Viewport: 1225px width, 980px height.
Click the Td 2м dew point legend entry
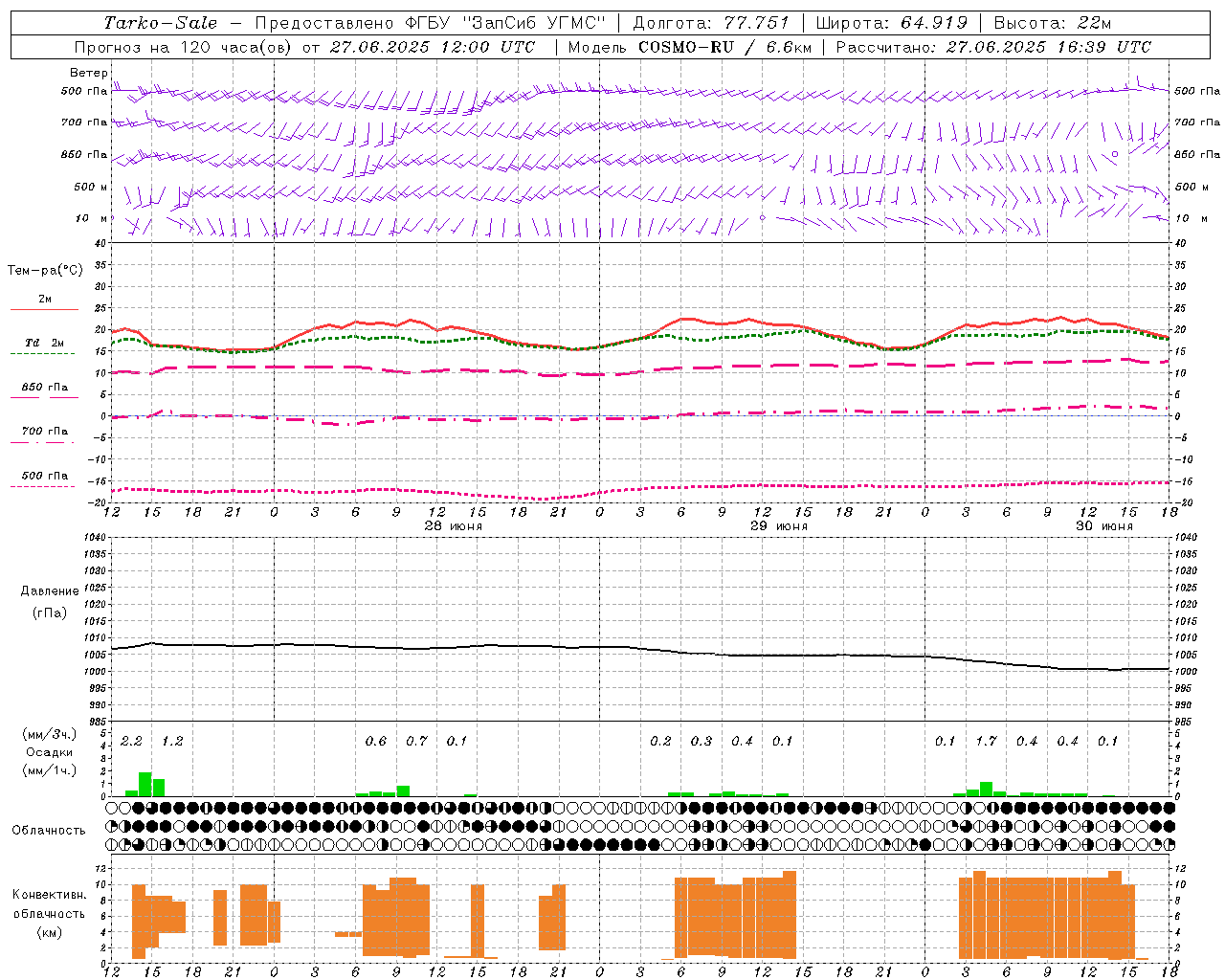coord(44,343)
